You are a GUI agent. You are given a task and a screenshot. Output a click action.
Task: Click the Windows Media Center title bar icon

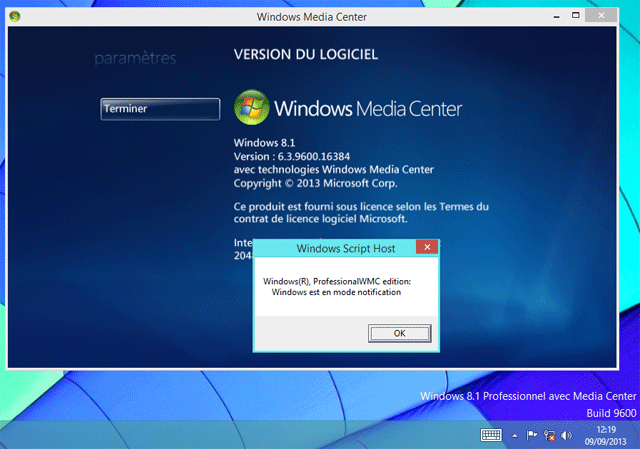pyautogui.click(x=15, y=16)
